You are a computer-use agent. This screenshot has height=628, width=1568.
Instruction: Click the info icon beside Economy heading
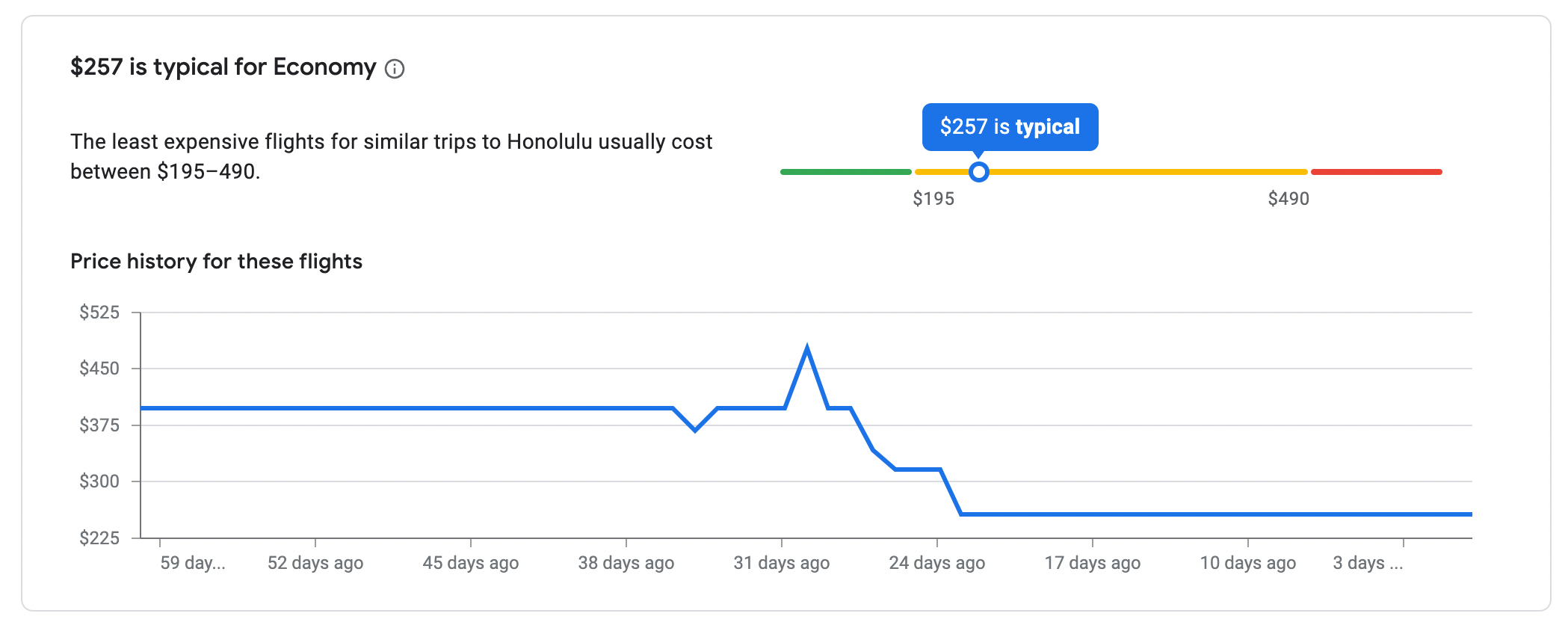[395, 70]
